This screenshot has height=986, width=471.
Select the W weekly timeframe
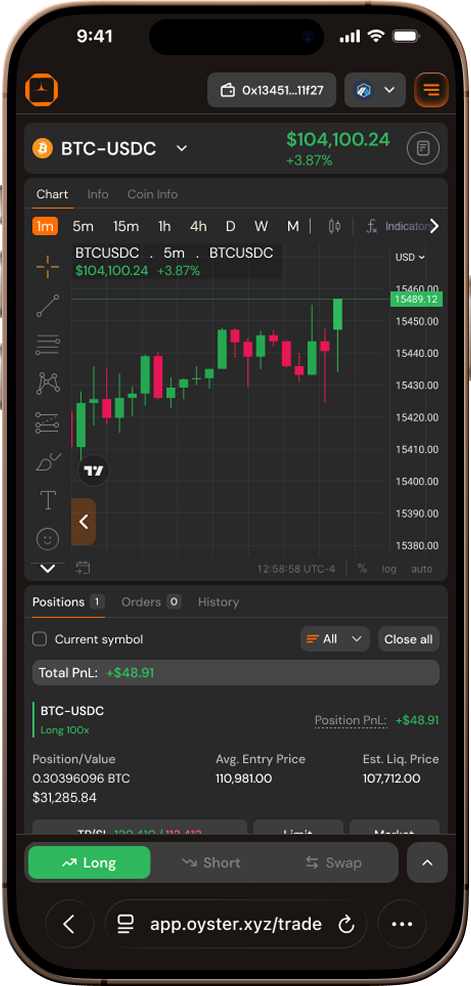tap(261, 226)
